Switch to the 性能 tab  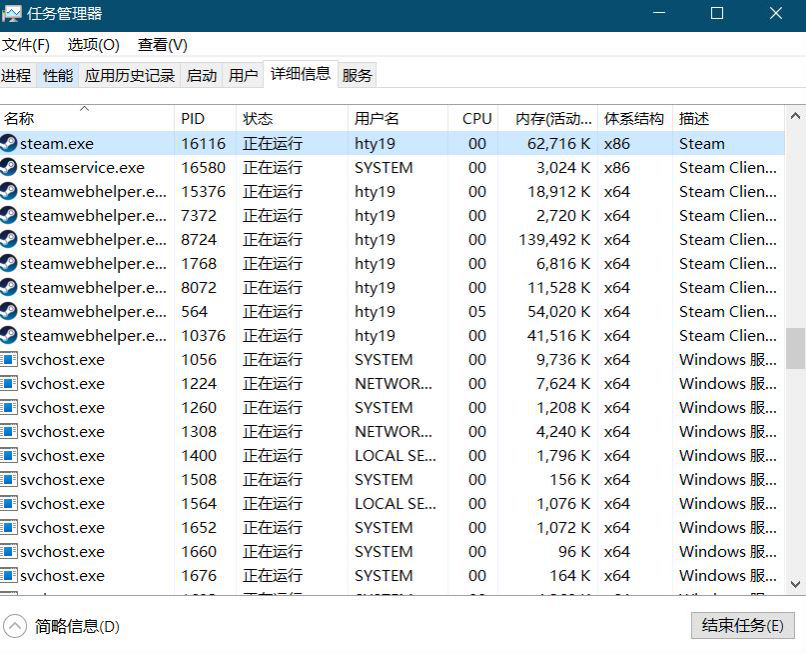[x=57, y=74]
